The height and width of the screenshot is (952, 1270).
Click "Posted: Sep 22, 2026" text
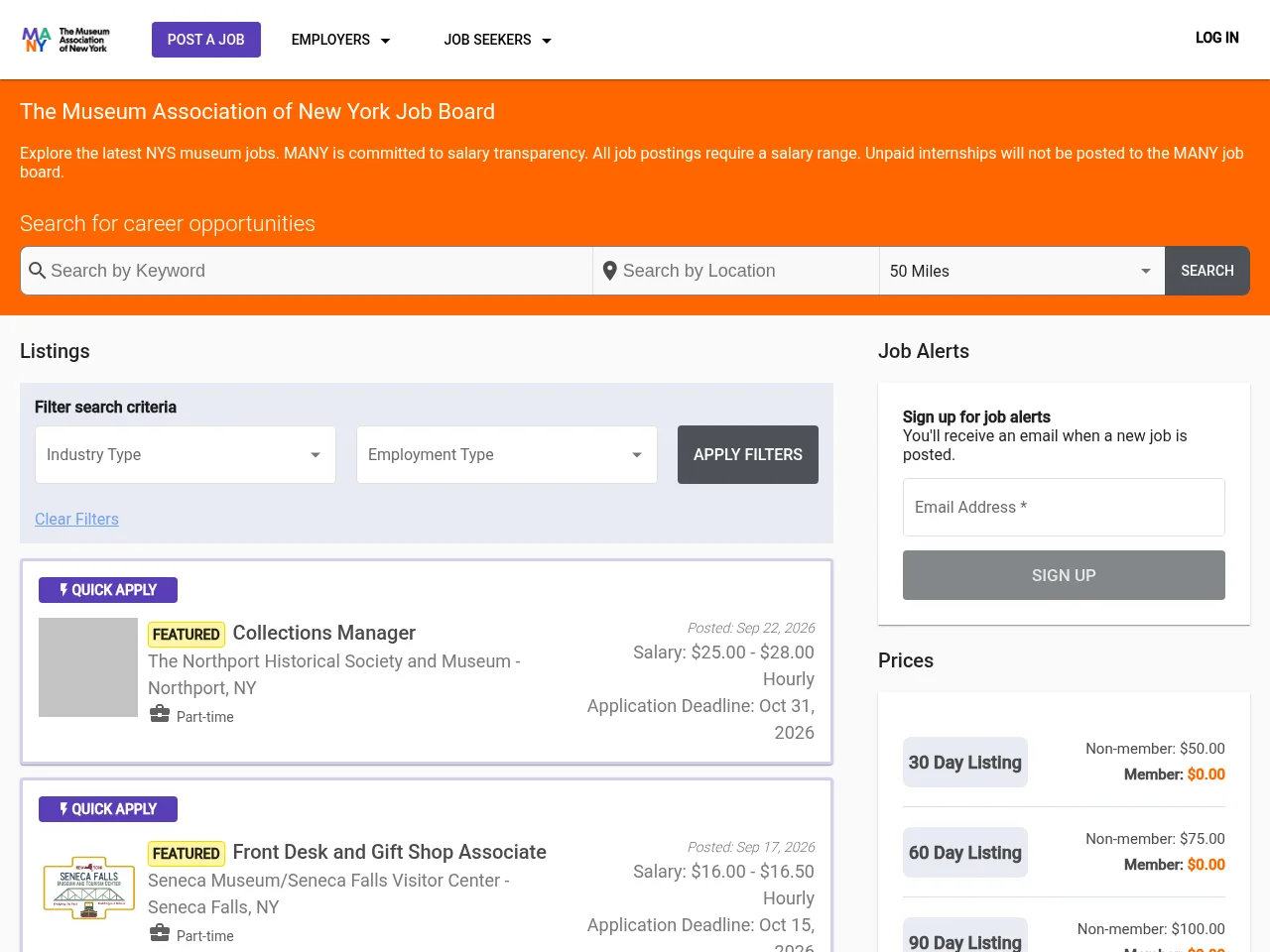pos(751,628)
